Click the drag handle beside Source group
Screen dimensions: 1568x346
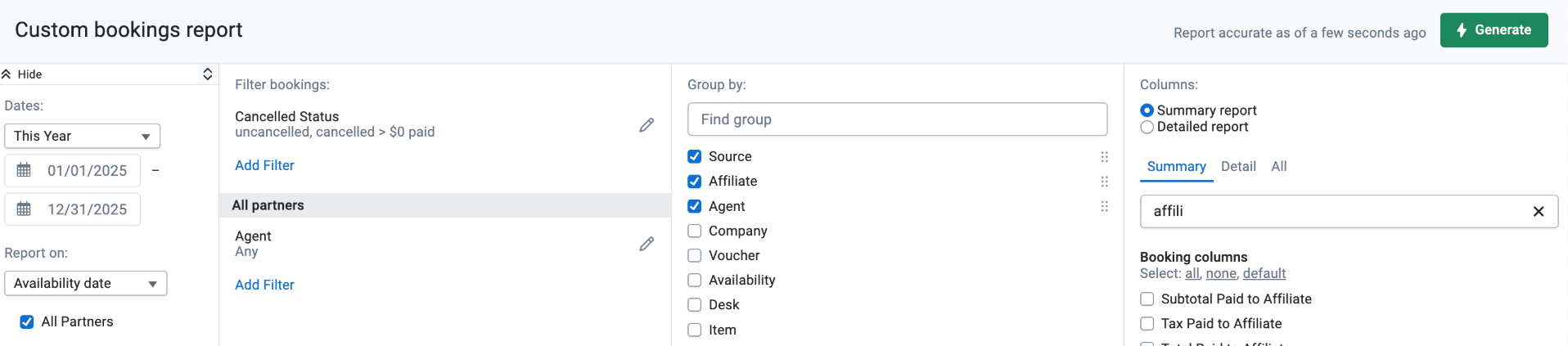coord(1104,157)
